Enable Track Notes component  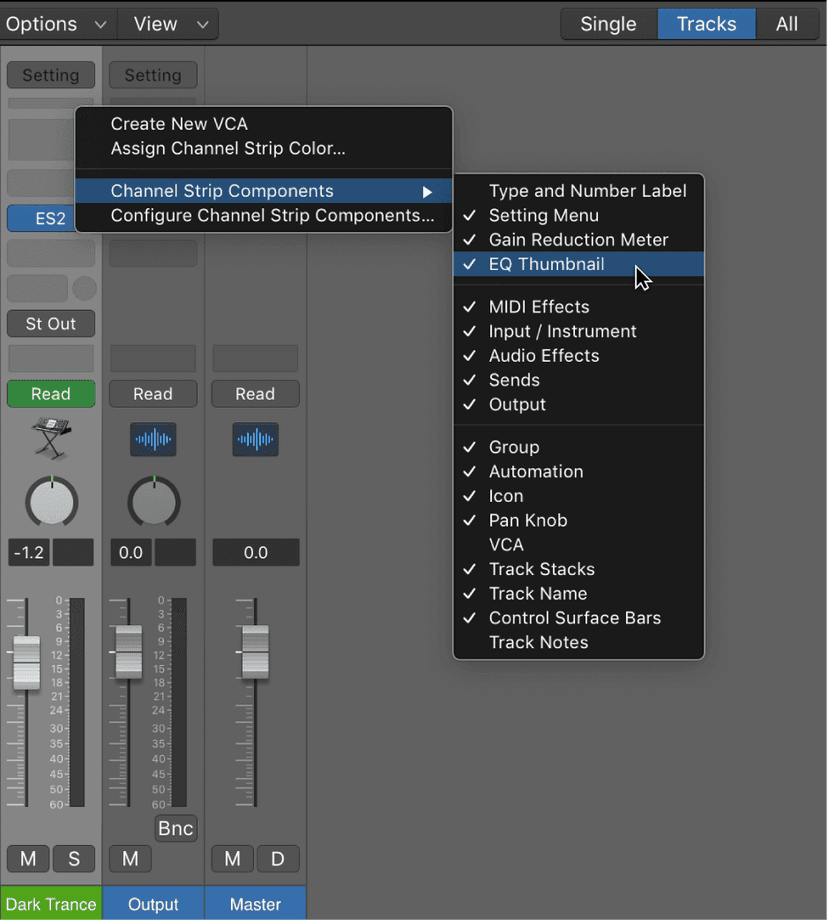579,642
